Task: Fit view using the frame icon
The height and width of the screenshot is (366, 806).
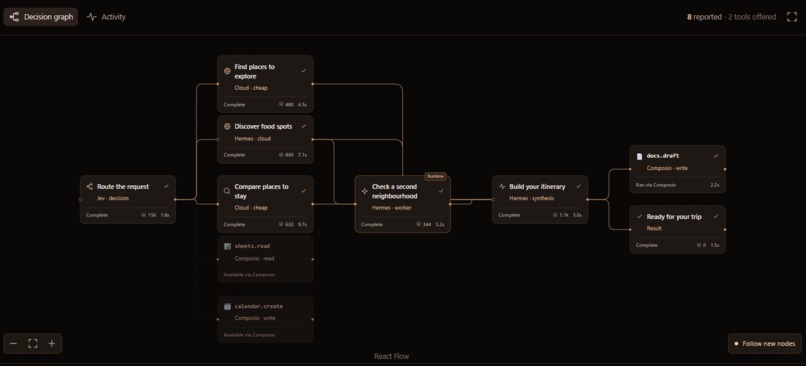Action: coord(33,343)
